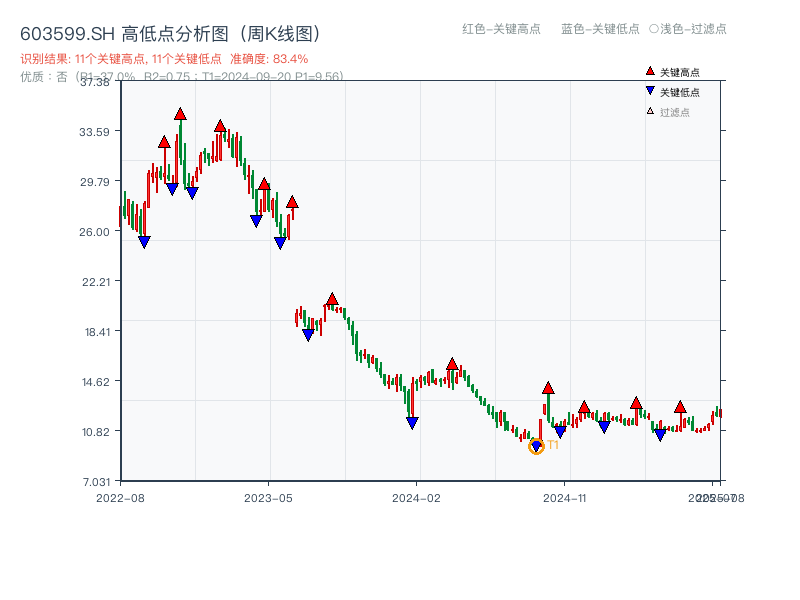Image resolution: width=800 pixels, height=600 pixels.
Task: Click the rightmost red triangle marker on chart
Action: (x=680, y=407)
